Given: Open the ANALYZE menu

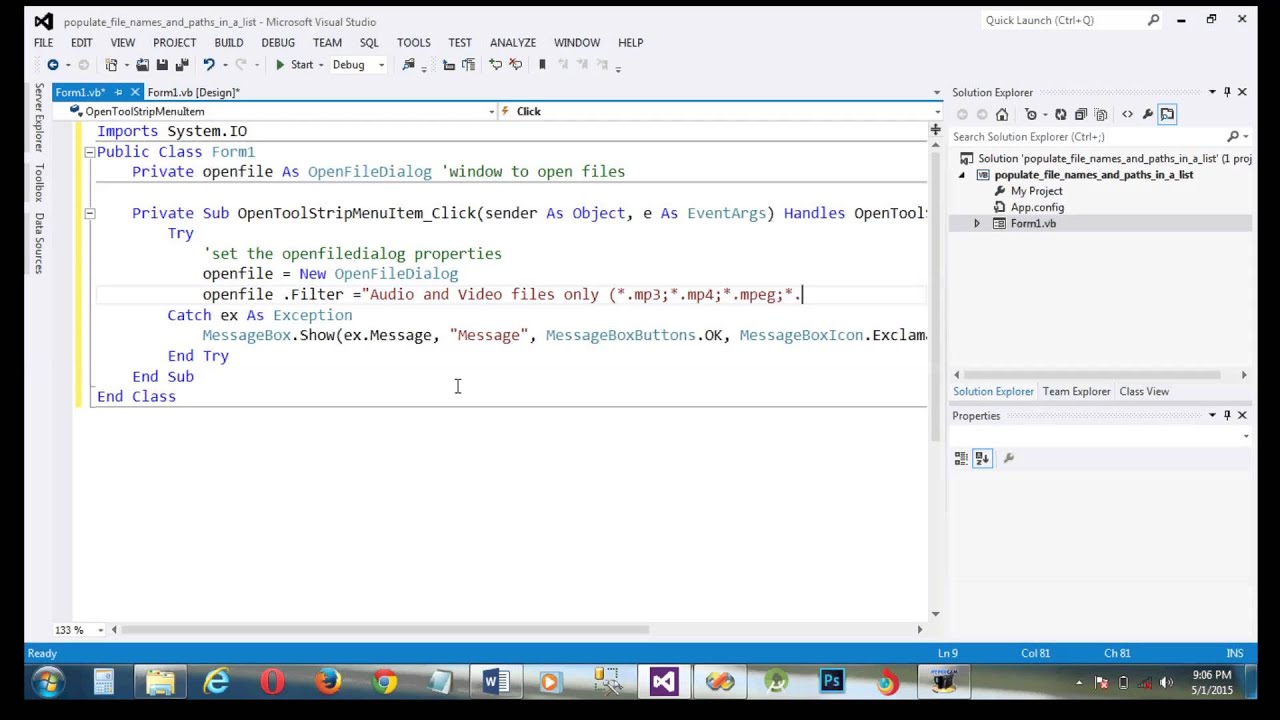Looking at the screenshot, I should tap(513, 43).
